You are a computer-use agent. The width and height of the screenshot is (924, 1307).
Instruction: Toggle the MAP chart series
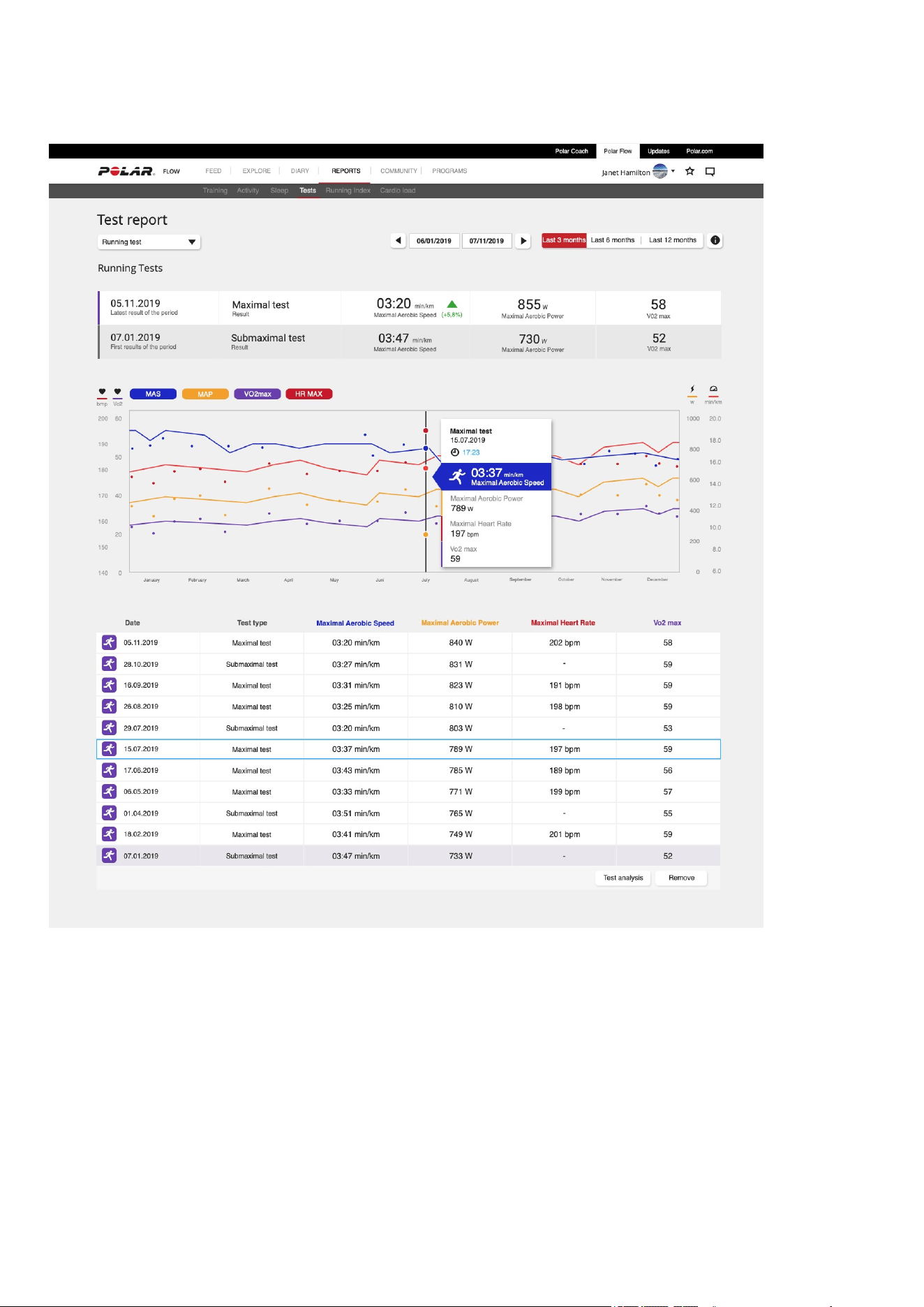[x=205, y=394]
